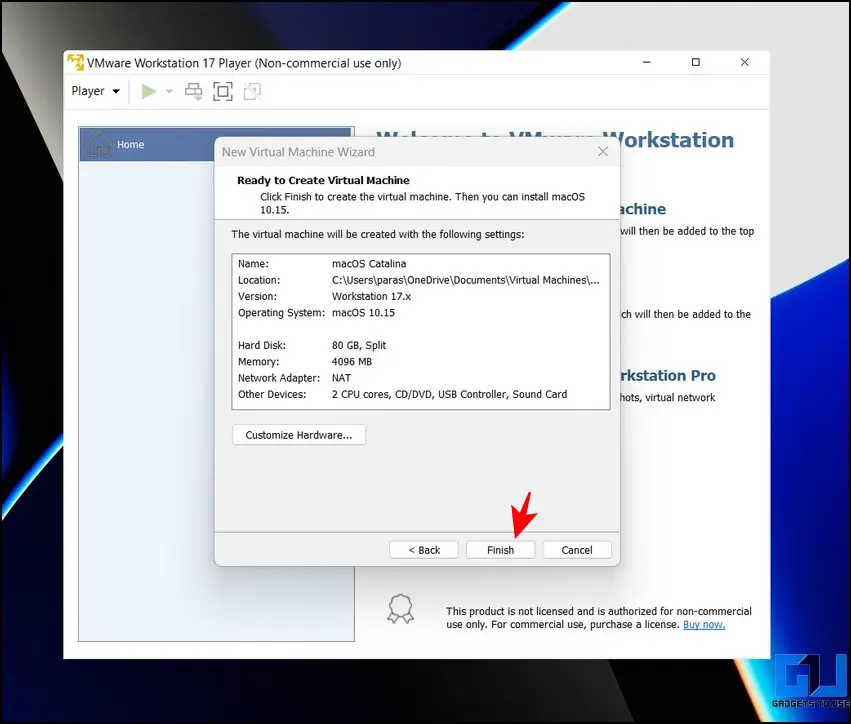The width and height of the screenshot is (851, 724).
Task: Open the Player dropdown menu
Action: point(95,91)
